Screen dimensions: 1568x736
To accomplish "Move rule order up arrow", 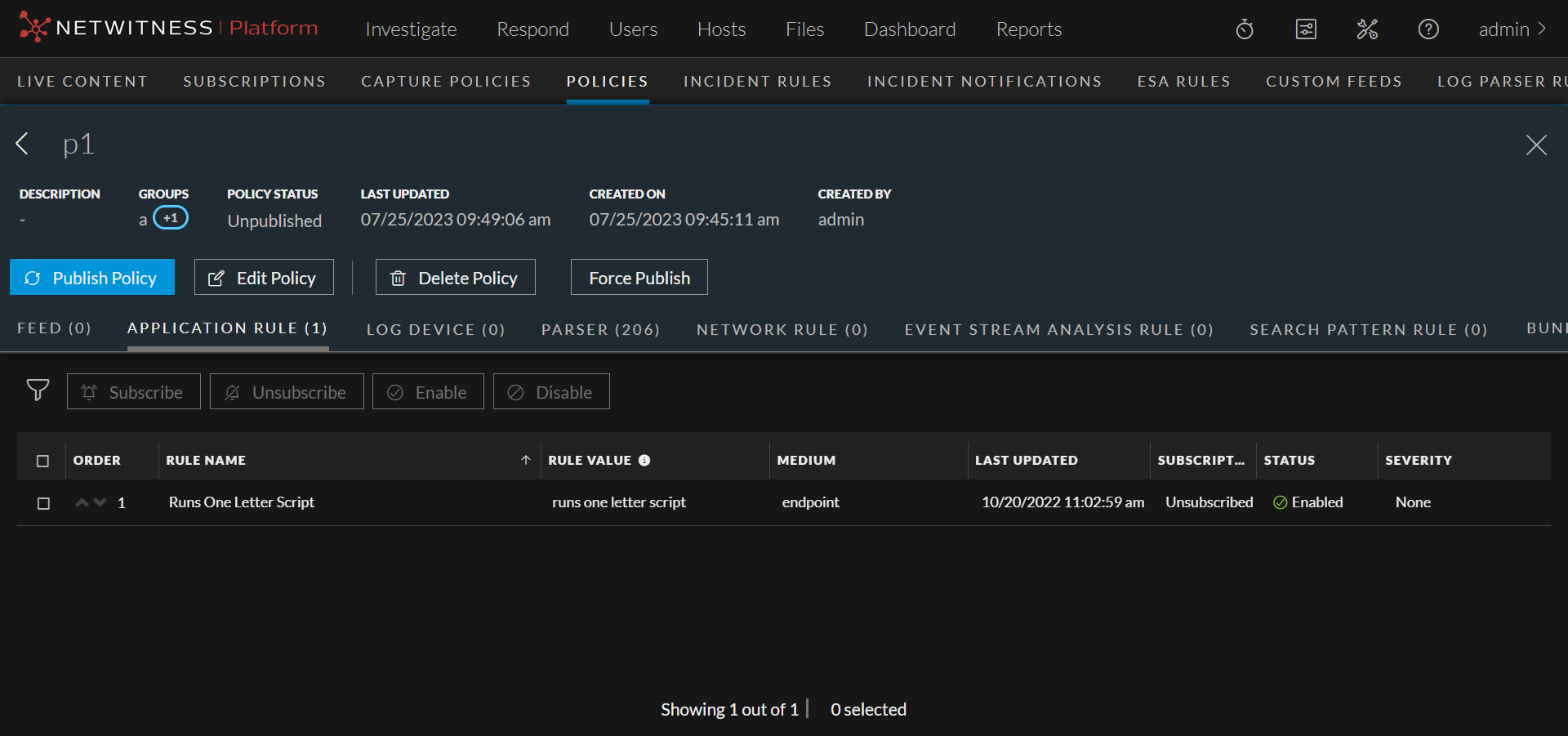I will 82,502.
